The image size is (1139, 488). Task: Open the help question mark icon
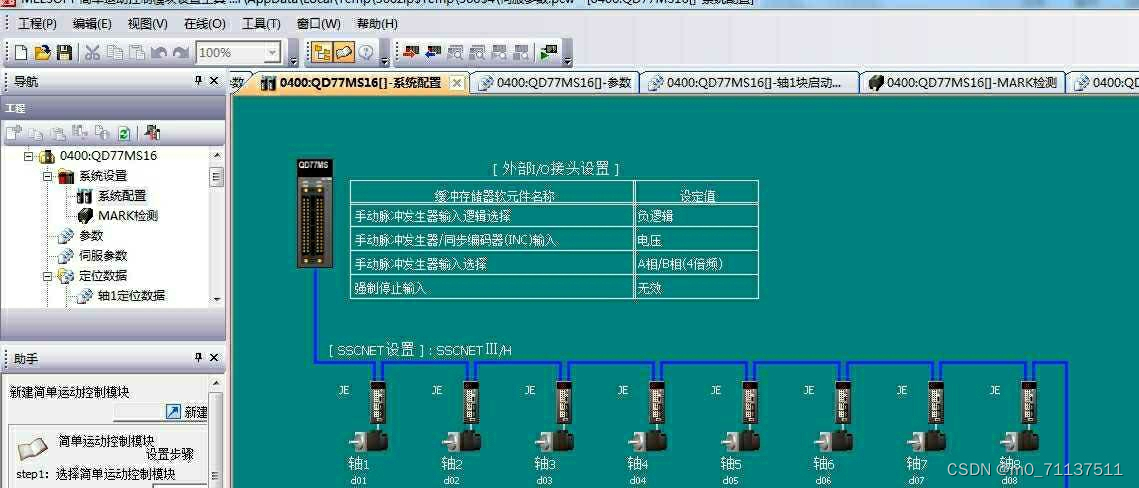[365, 52]
